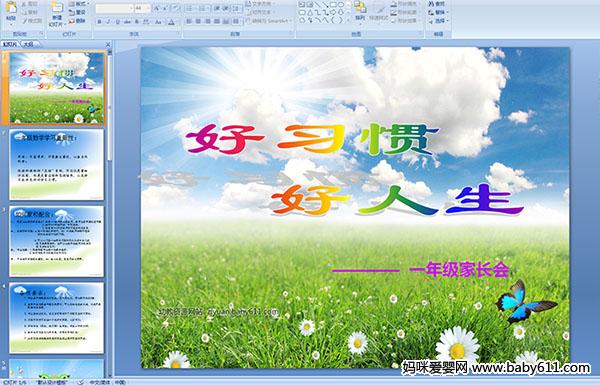
Task: Click the Arrange (排列) icon
Action: pos(360,8)
